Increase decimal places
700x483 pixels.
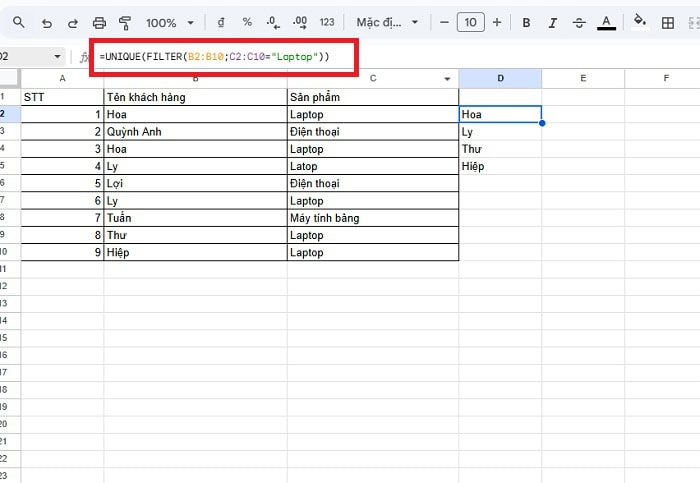(300, 22)
